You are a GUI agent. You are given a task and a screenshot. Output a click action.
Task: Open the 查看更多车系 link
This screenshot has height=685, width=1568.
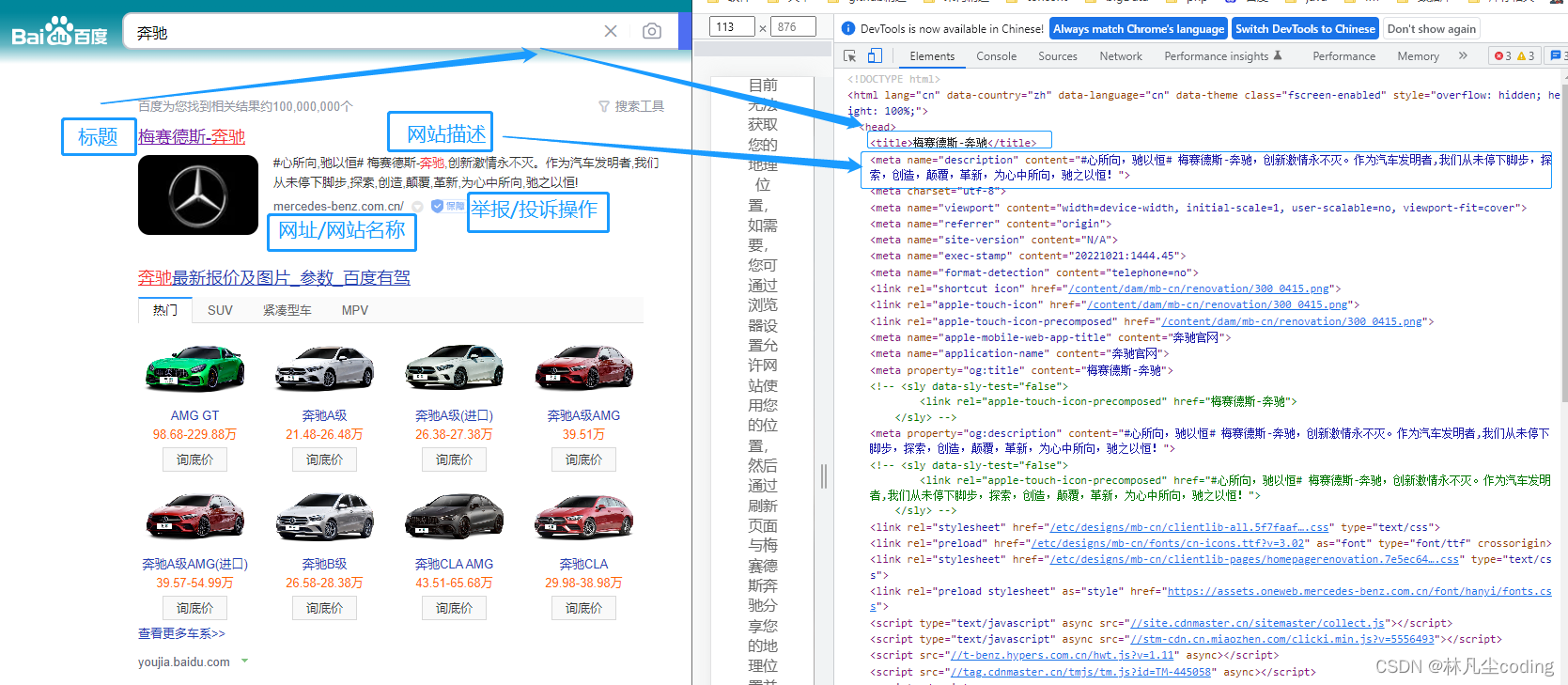(181, 633)
